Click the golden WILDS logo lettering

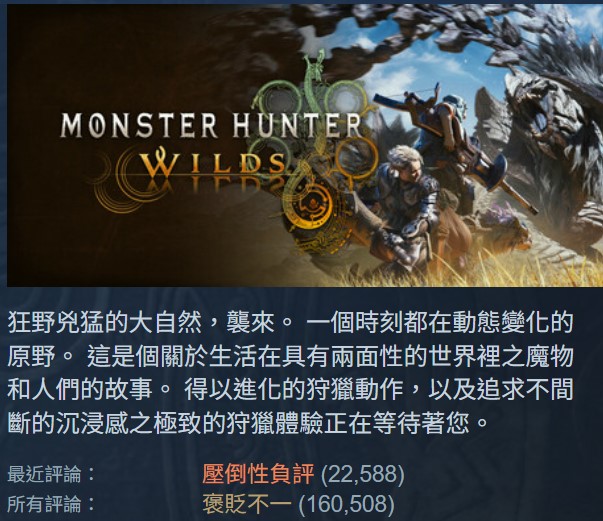coord(215,165)
